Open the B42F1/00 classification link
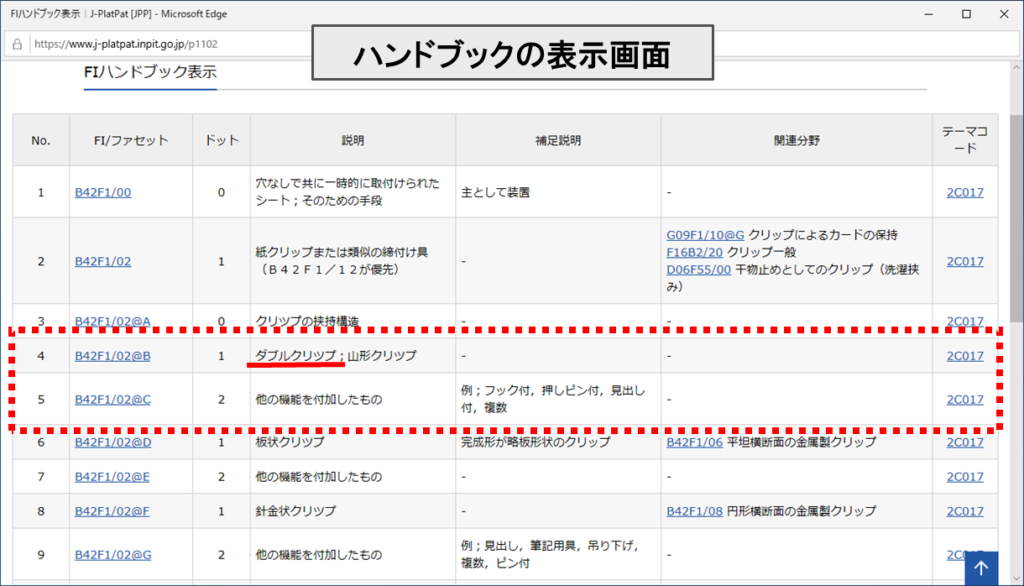This screenshot has width=1024, height=586. click(102, 192)
